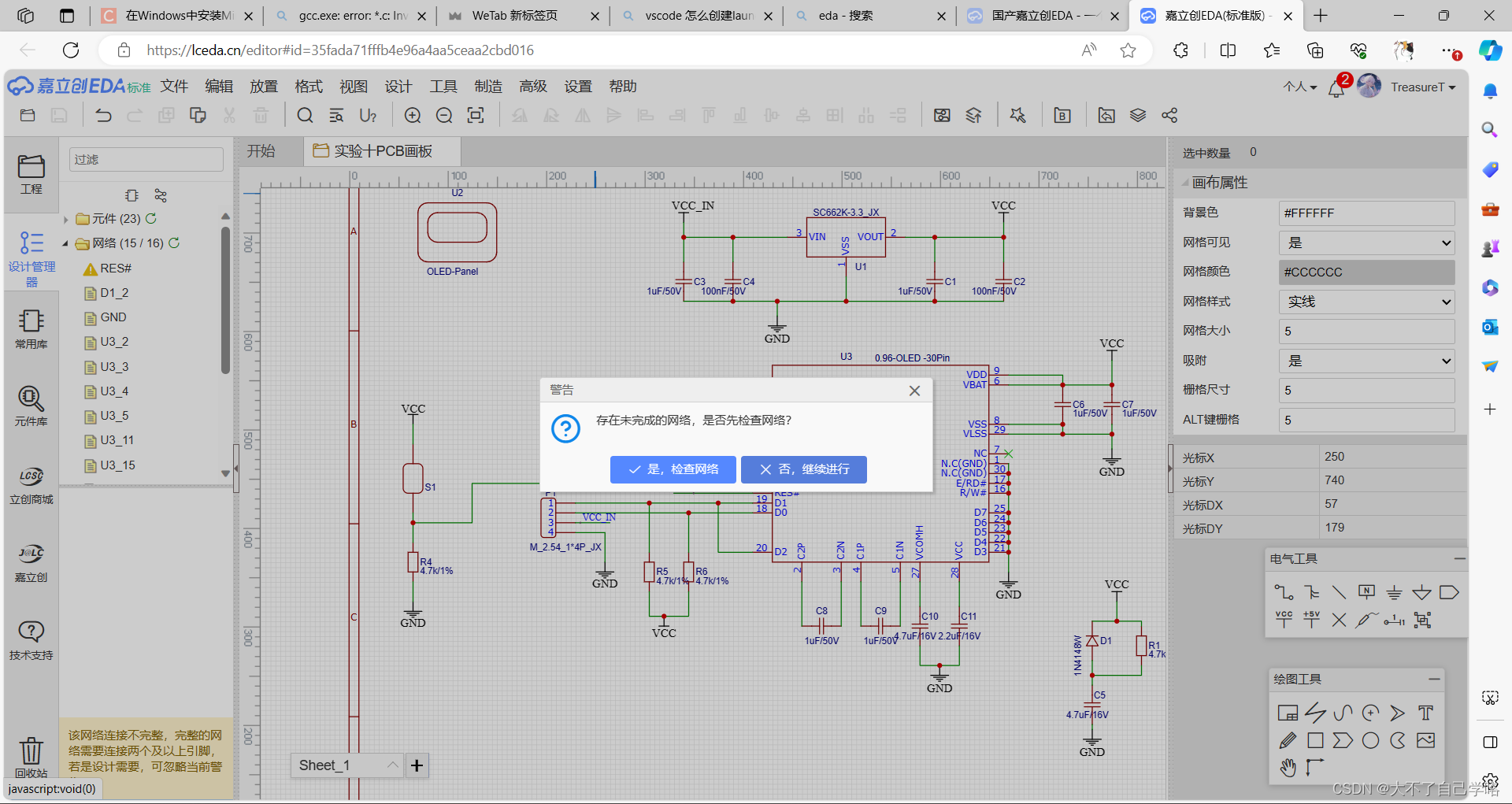Select the Image insert tool in drawing tools

point(1427,740)
